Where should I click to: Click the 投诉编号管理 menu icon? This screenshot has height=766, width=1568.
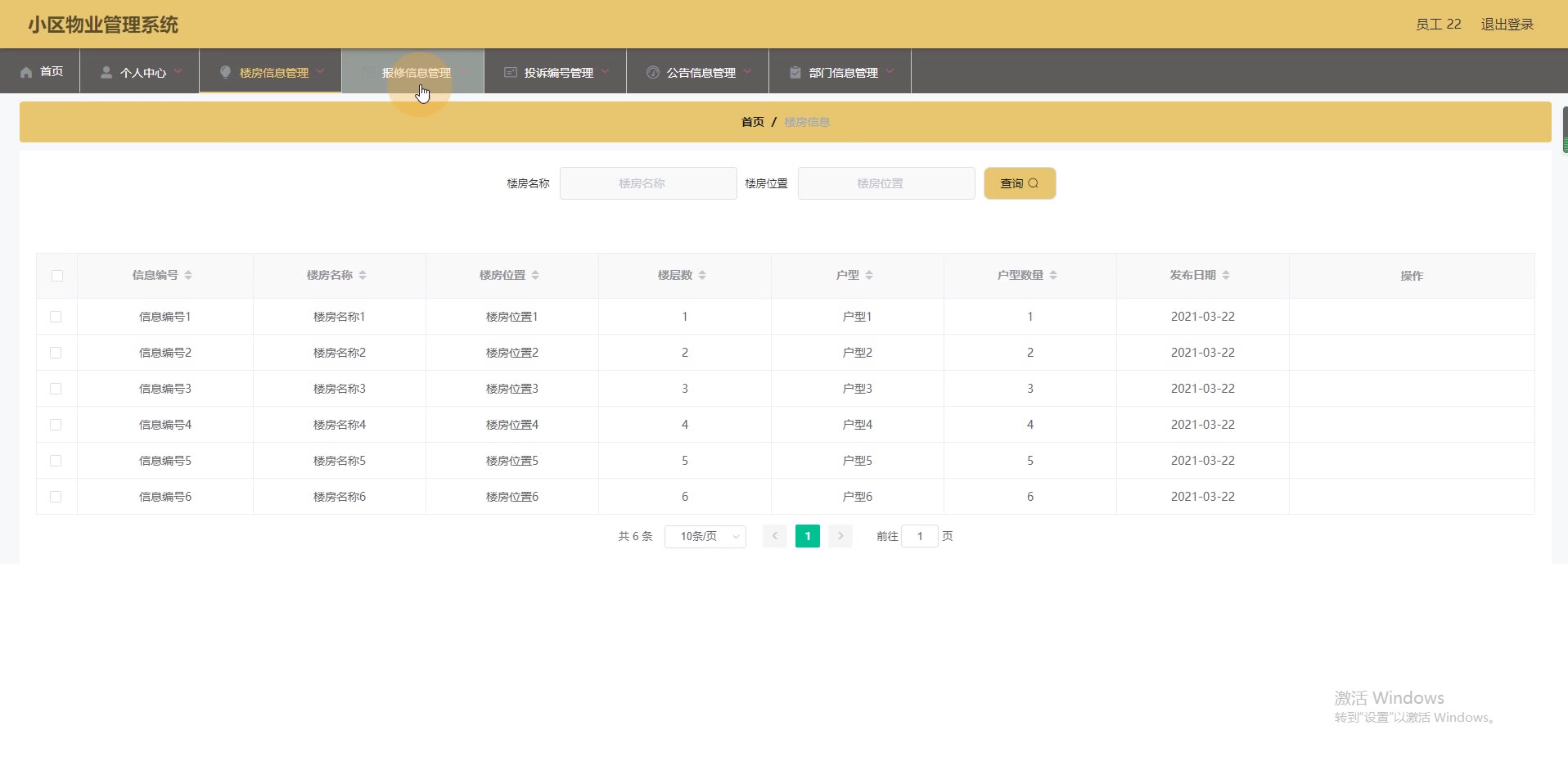[x=511, y=72]
